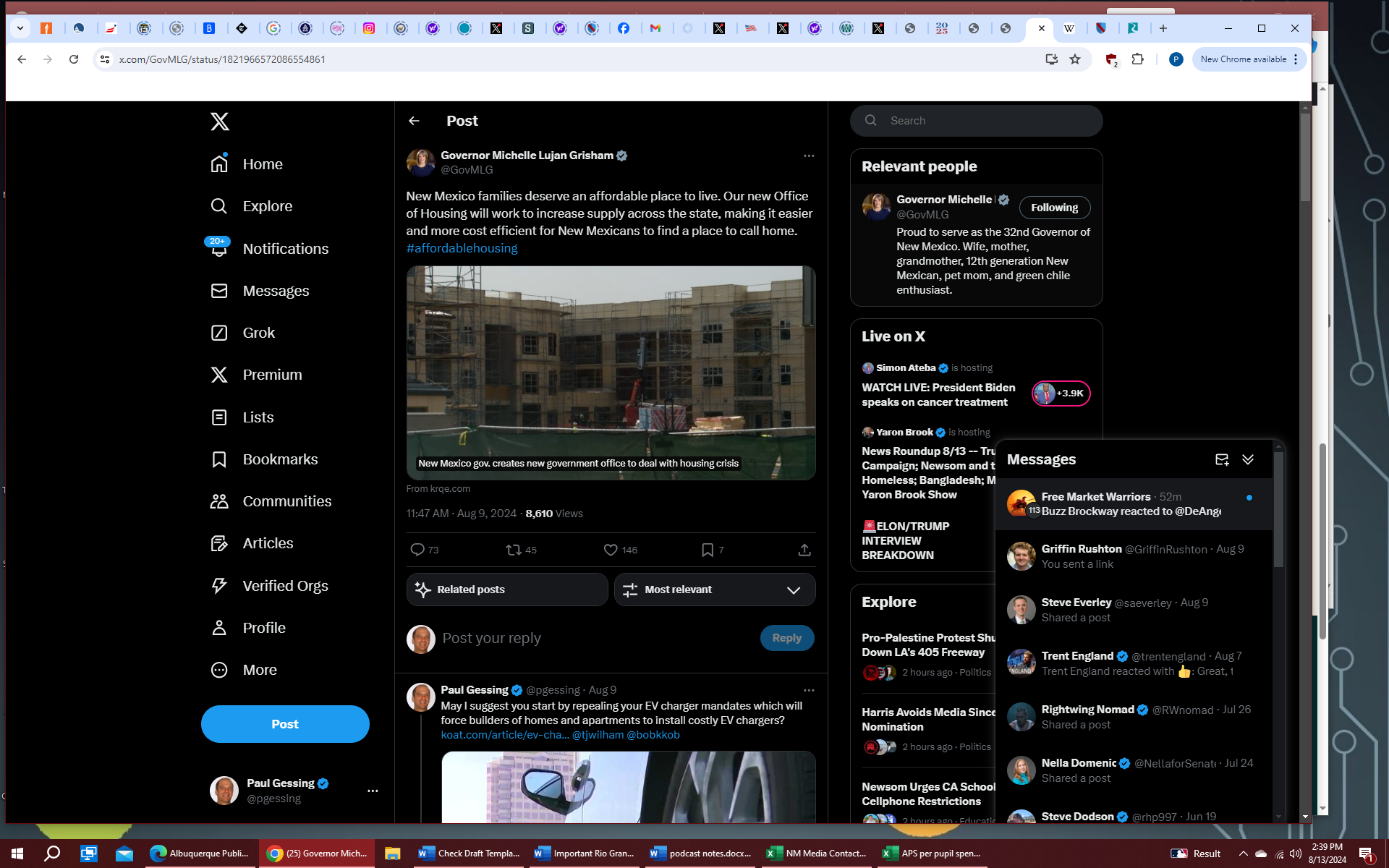
Task: Click the repost icon showing 45
Action: (x=514, y=550)
